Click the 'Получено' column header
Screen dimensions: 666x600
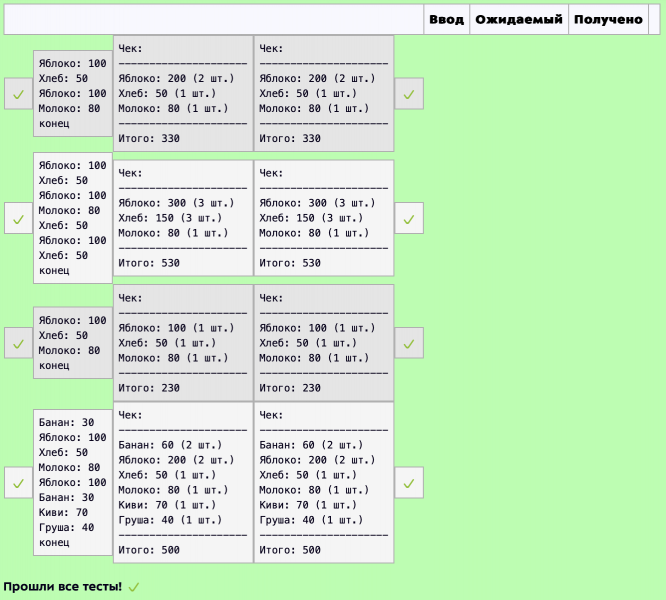pos(608,20)
